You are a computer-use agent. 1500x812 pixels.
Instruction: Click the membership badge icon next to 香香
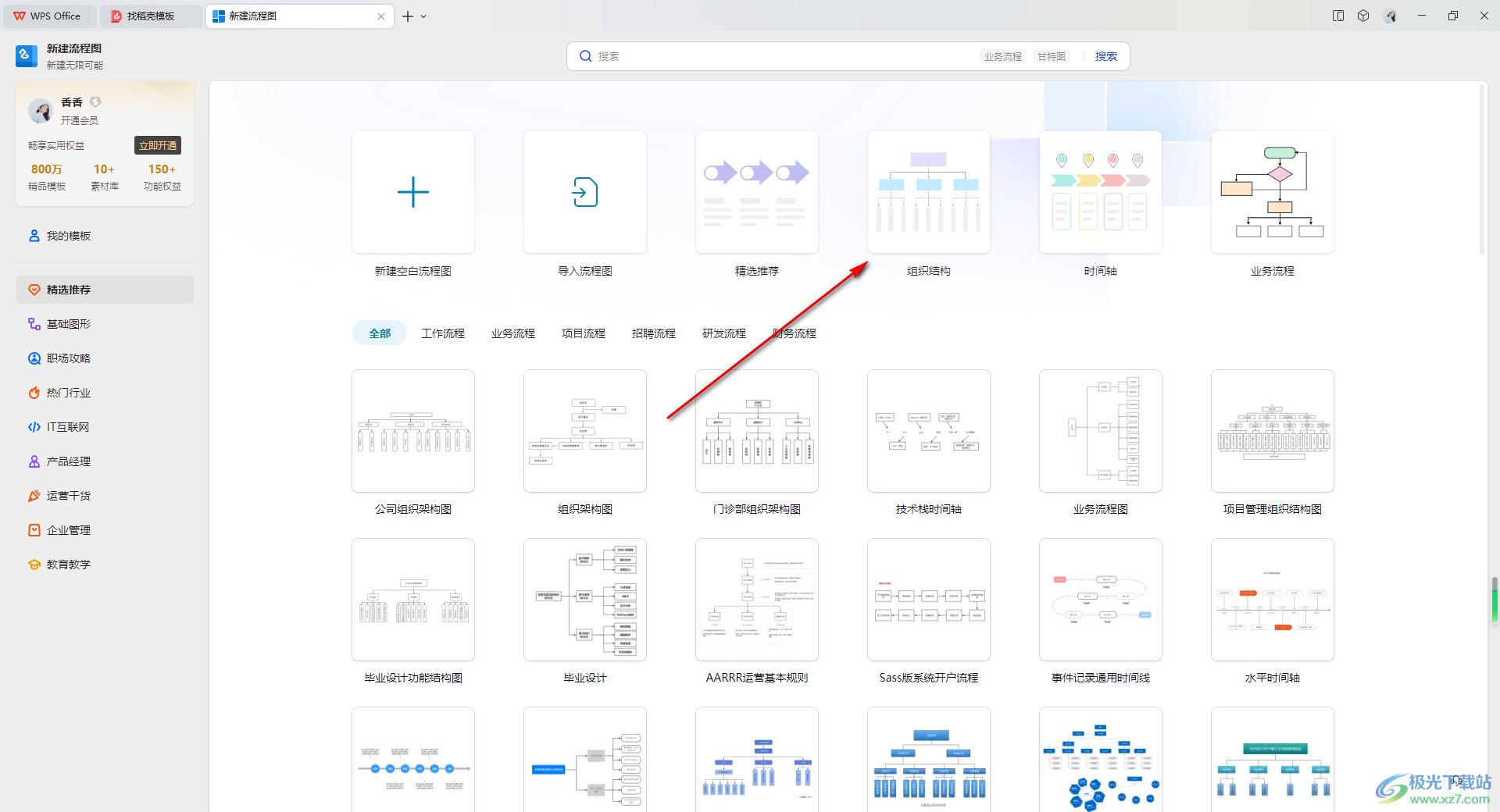[x=95, y=102]
